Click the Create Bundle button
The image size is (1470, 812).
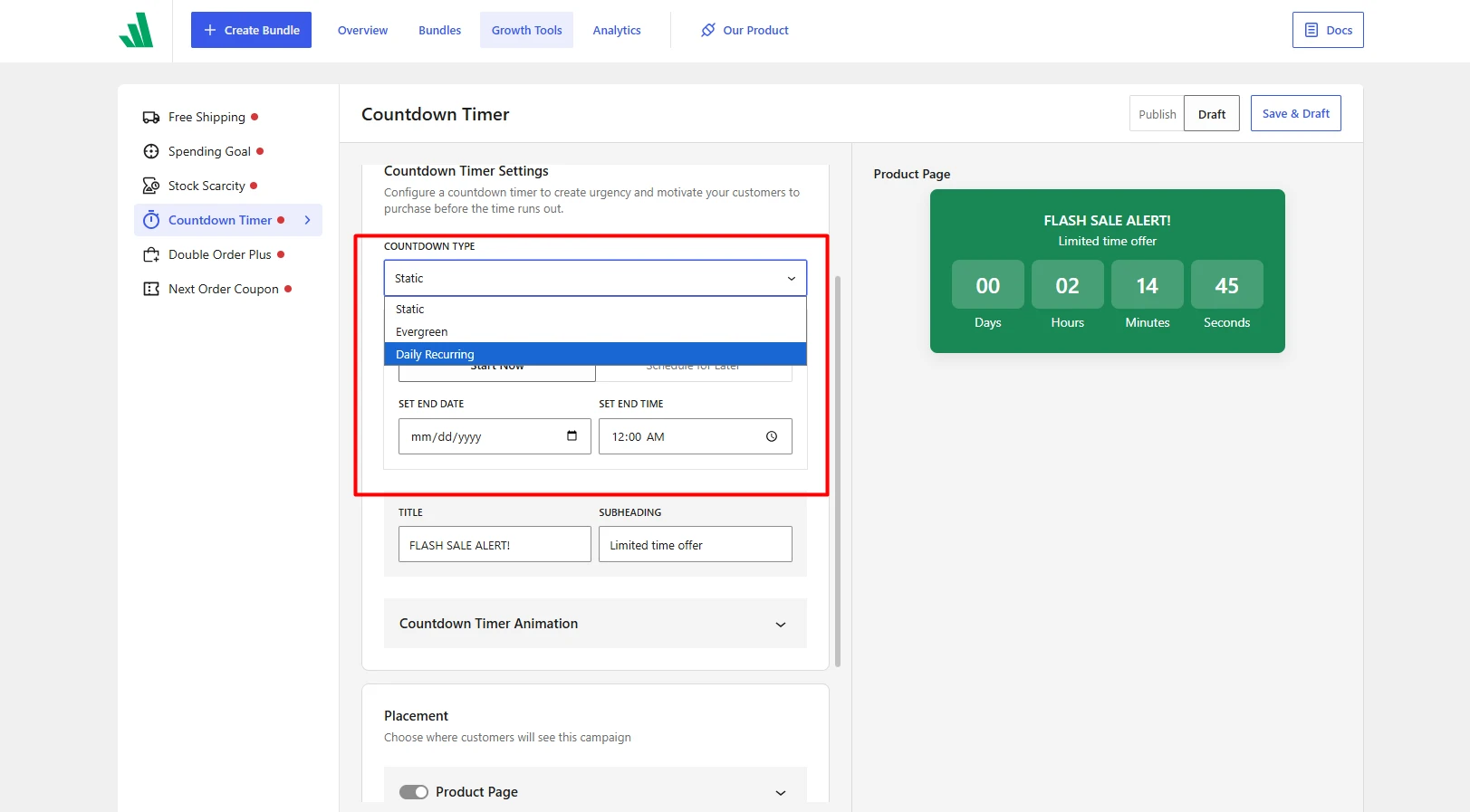click(x=251, y=30)
